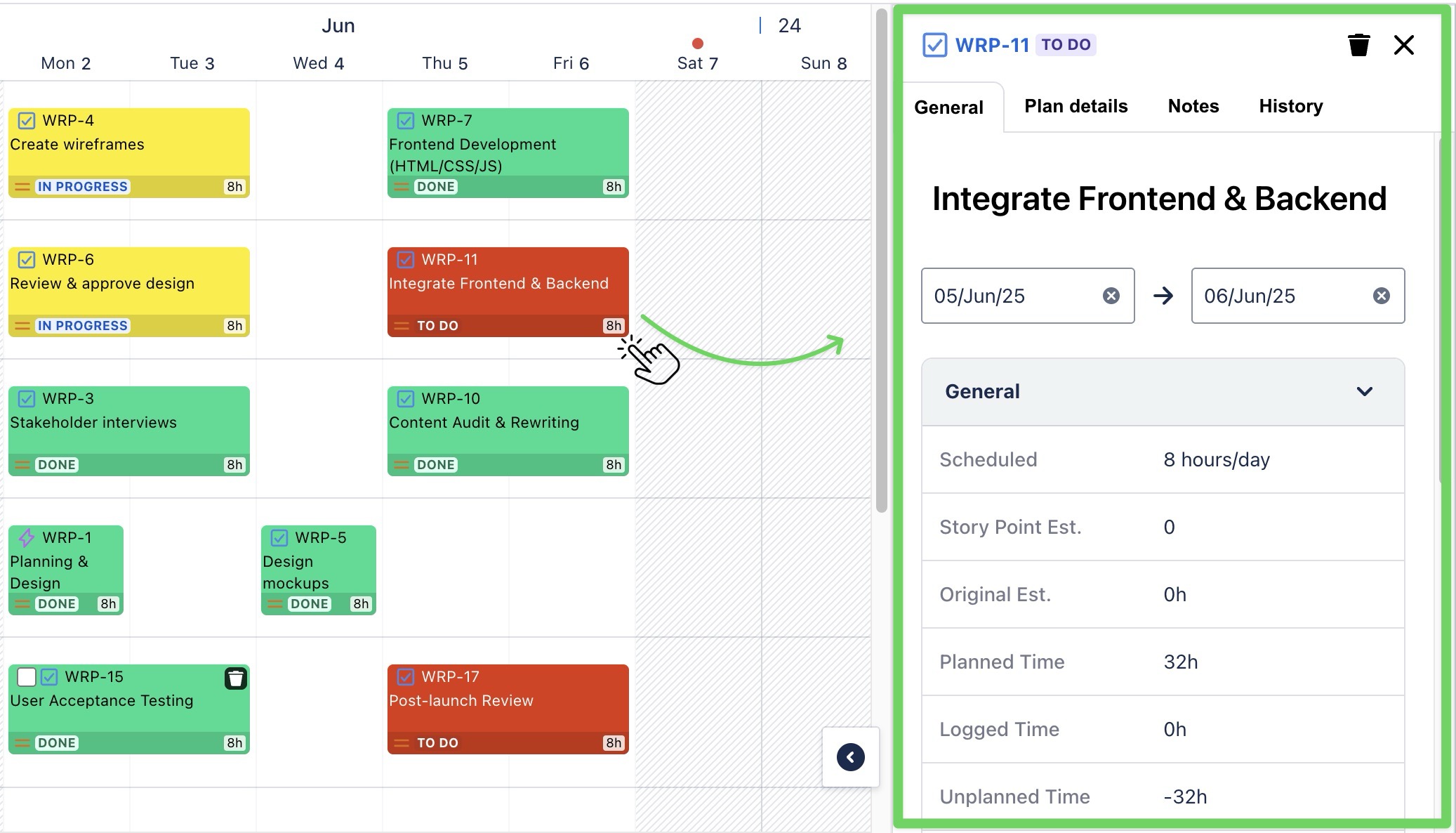Click the checked task icon on WRP-7 card
The width and height of the screenshot is (1456, 833).
click(405, 120)
